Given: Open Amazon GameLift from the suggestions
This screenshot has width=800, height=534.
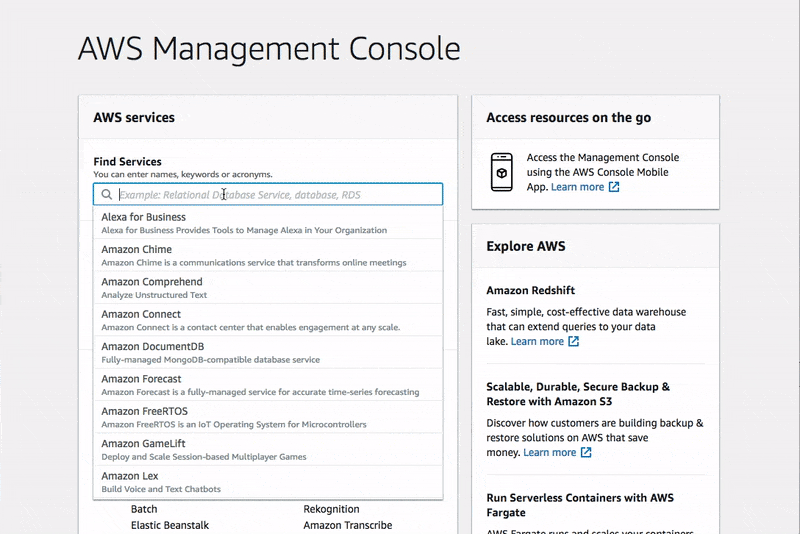Looking at the screenshot, I should pyautogui.click(x=268, y=449).
